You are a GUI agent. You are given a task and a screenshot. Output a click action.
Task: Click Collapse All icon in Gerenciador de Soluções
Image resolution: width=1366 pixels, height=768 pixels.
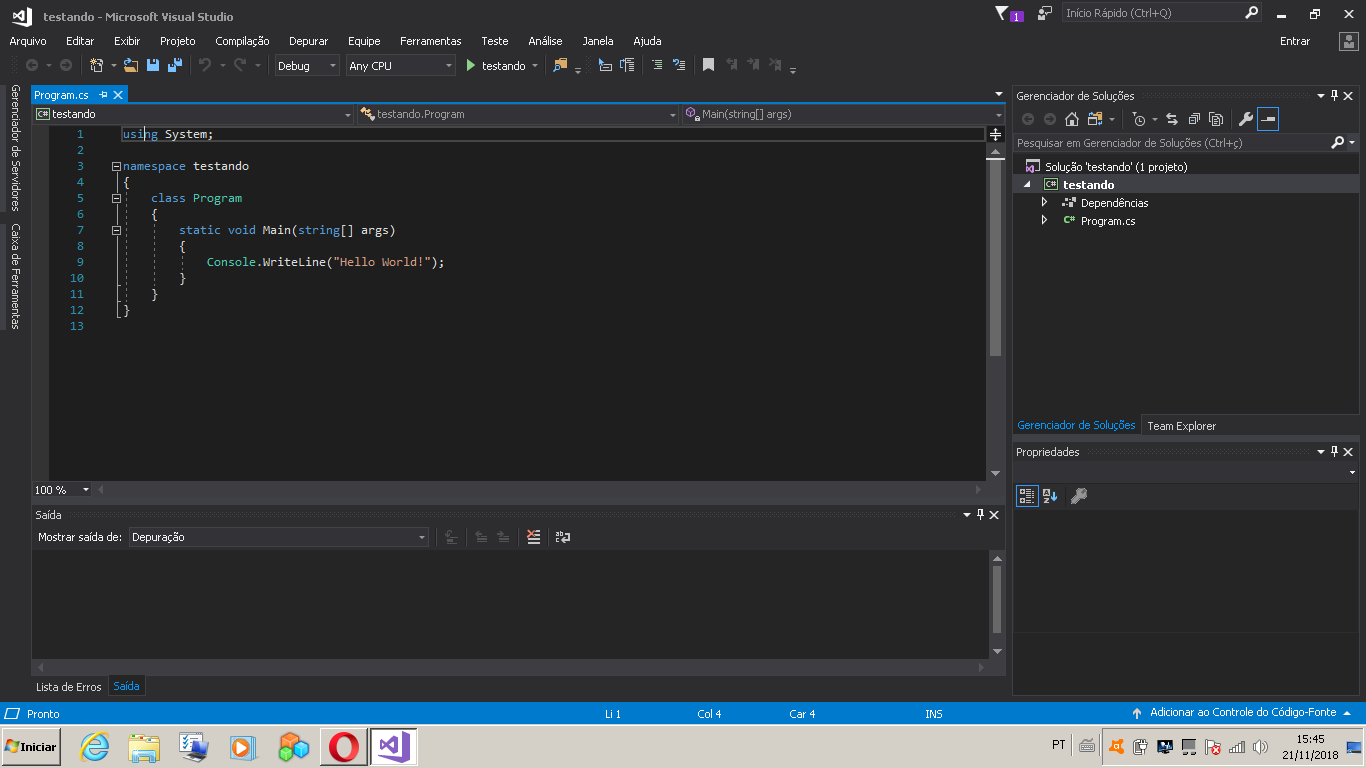pyautogui.click(x=1194, y=119)
